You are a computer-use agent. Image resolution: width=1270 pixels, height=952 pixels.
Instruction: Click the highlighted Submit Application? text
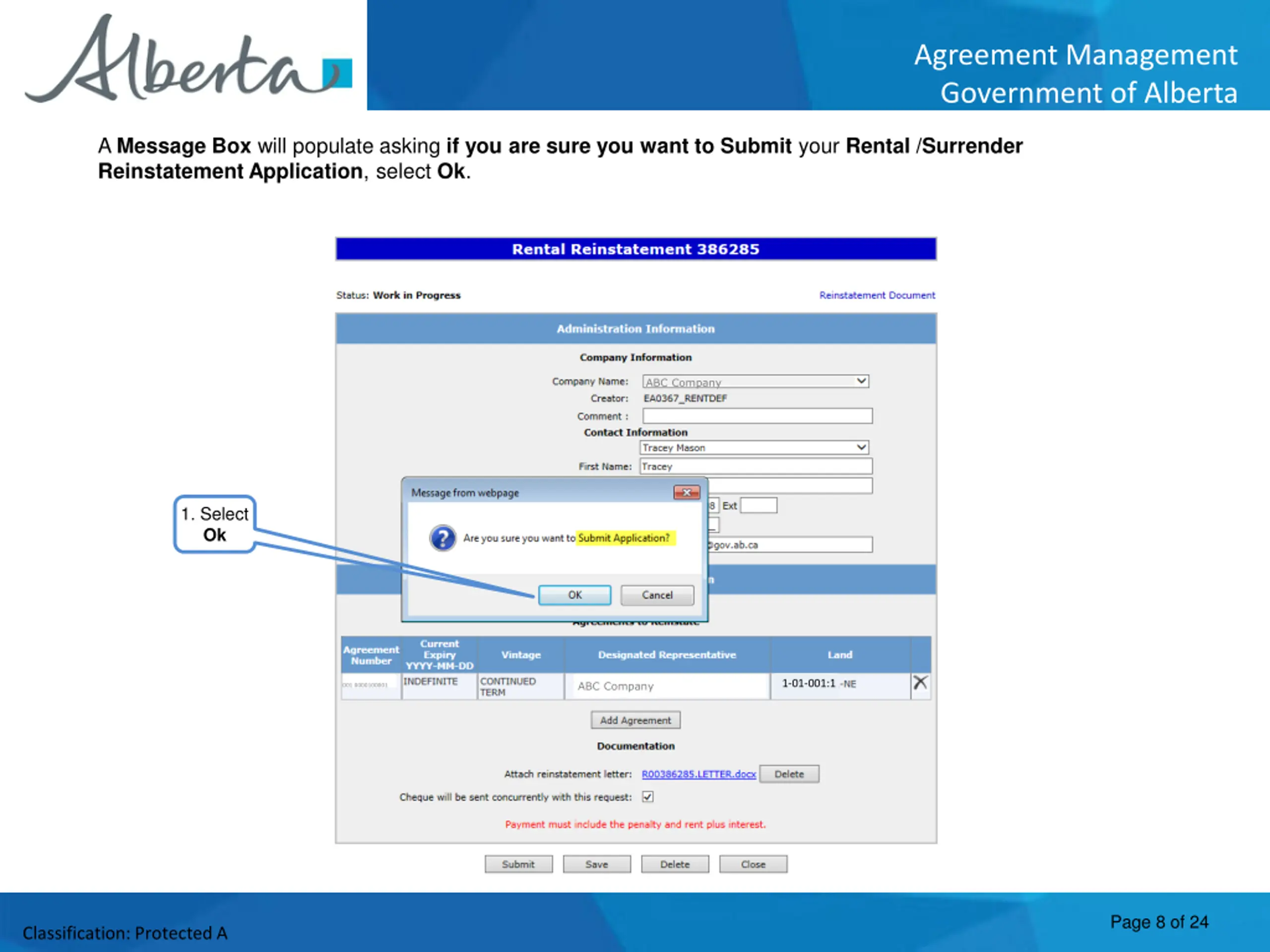[x=624, y=538]
